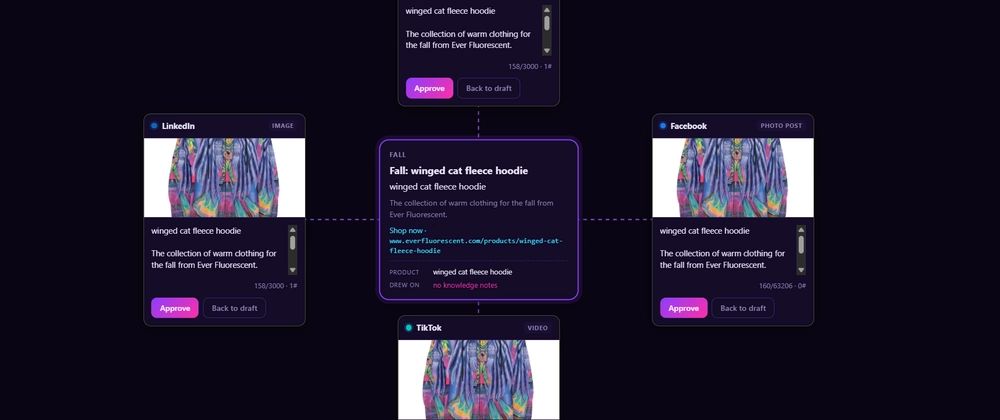
Task: Click center card description about warm clothing
Action: pos(471,209)
